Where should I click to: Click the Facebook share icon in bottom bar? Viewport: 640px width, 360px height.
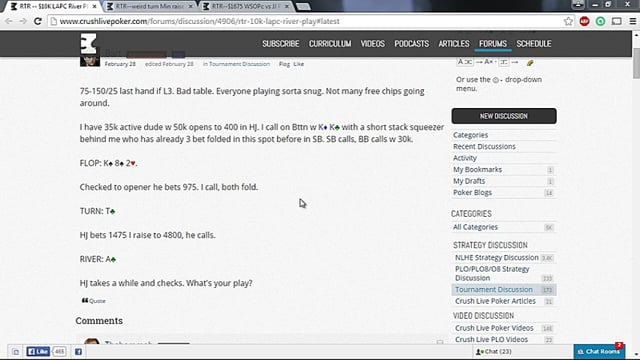click(x=78, y=351)
